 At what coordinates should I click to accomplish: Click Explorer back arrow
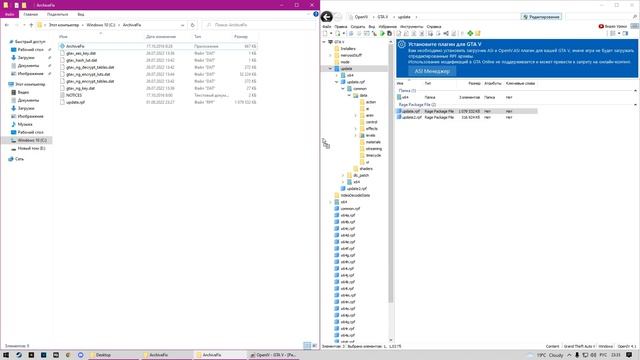pos(7,25)
